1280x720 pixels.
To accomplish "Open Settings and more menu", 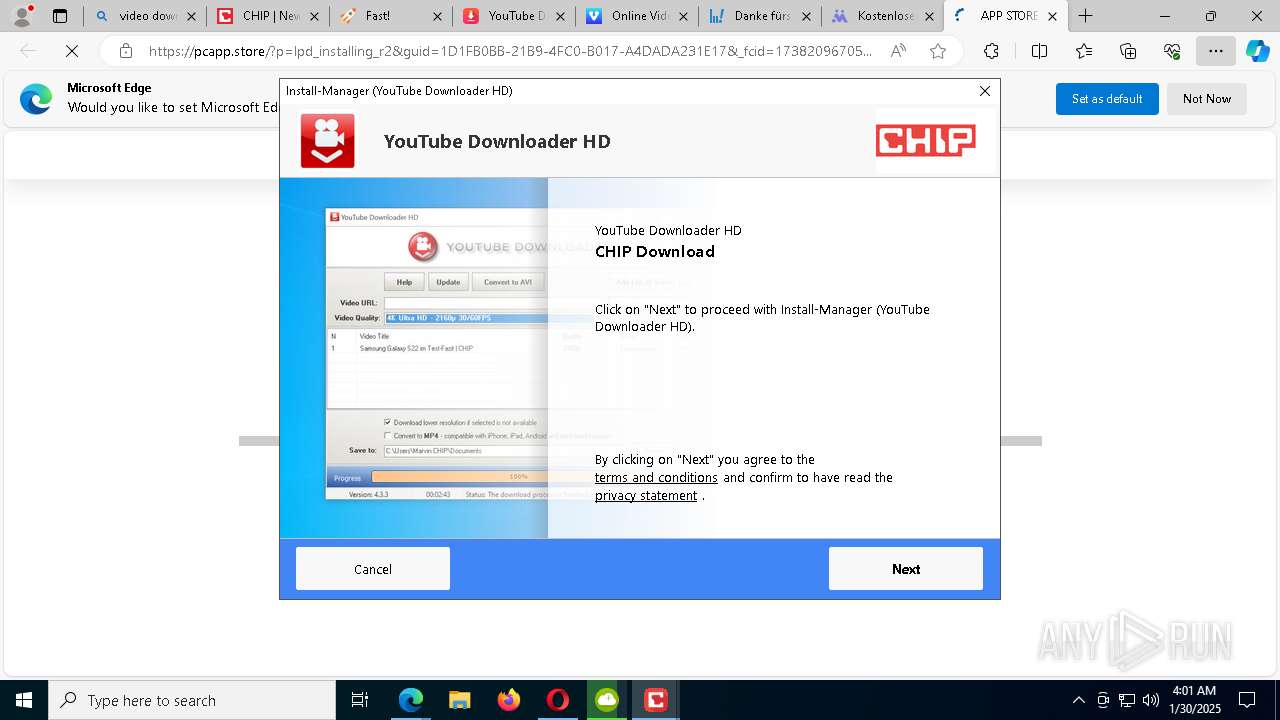I will point(1215,51).
